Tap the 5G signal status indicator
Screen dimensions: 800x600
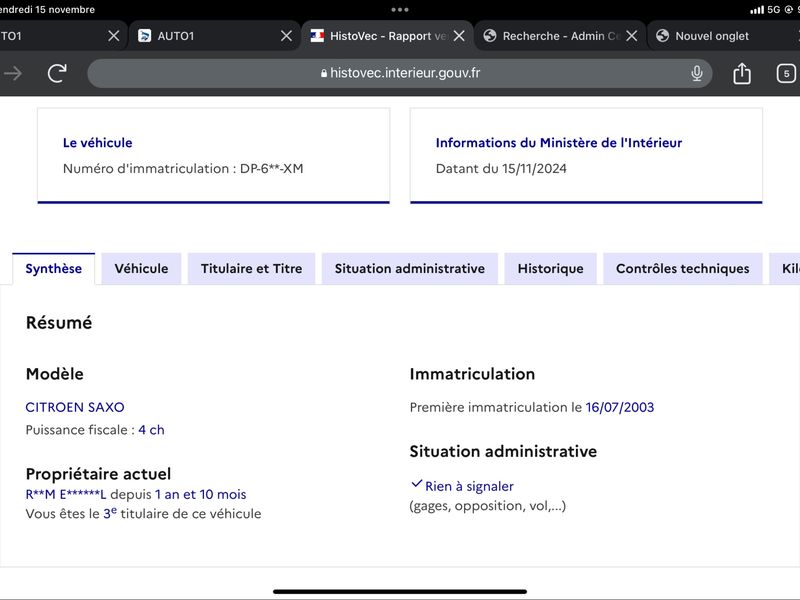coord(765,9)
